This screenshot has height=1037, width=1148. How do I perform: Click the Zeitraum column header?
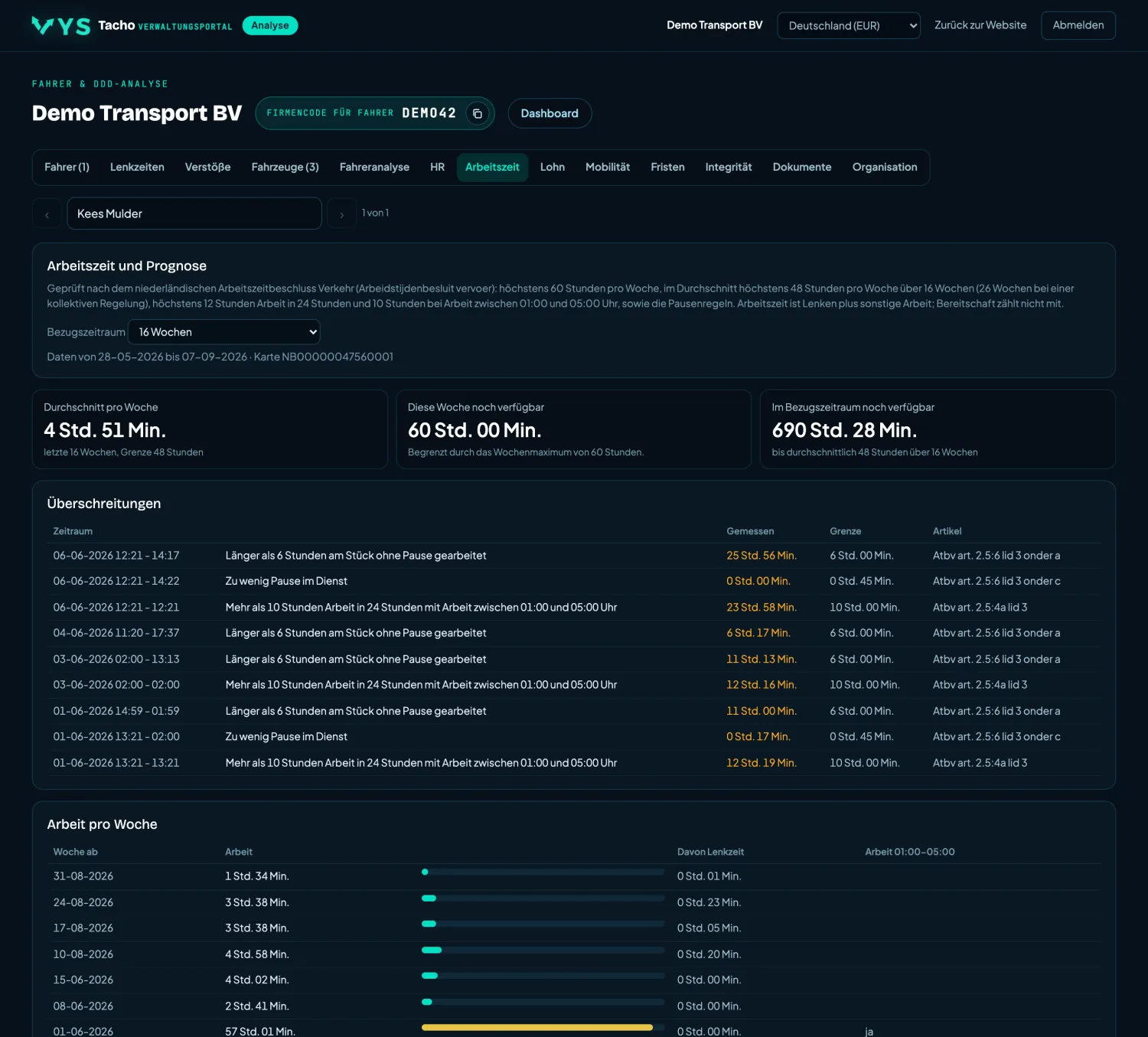[x=73, y=531]
